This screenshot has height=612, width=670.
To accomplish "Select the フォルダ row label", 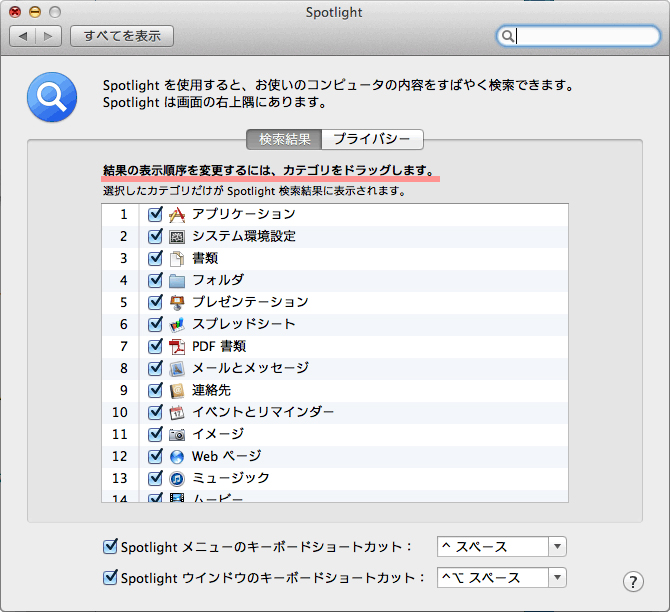I will point(218,280).
